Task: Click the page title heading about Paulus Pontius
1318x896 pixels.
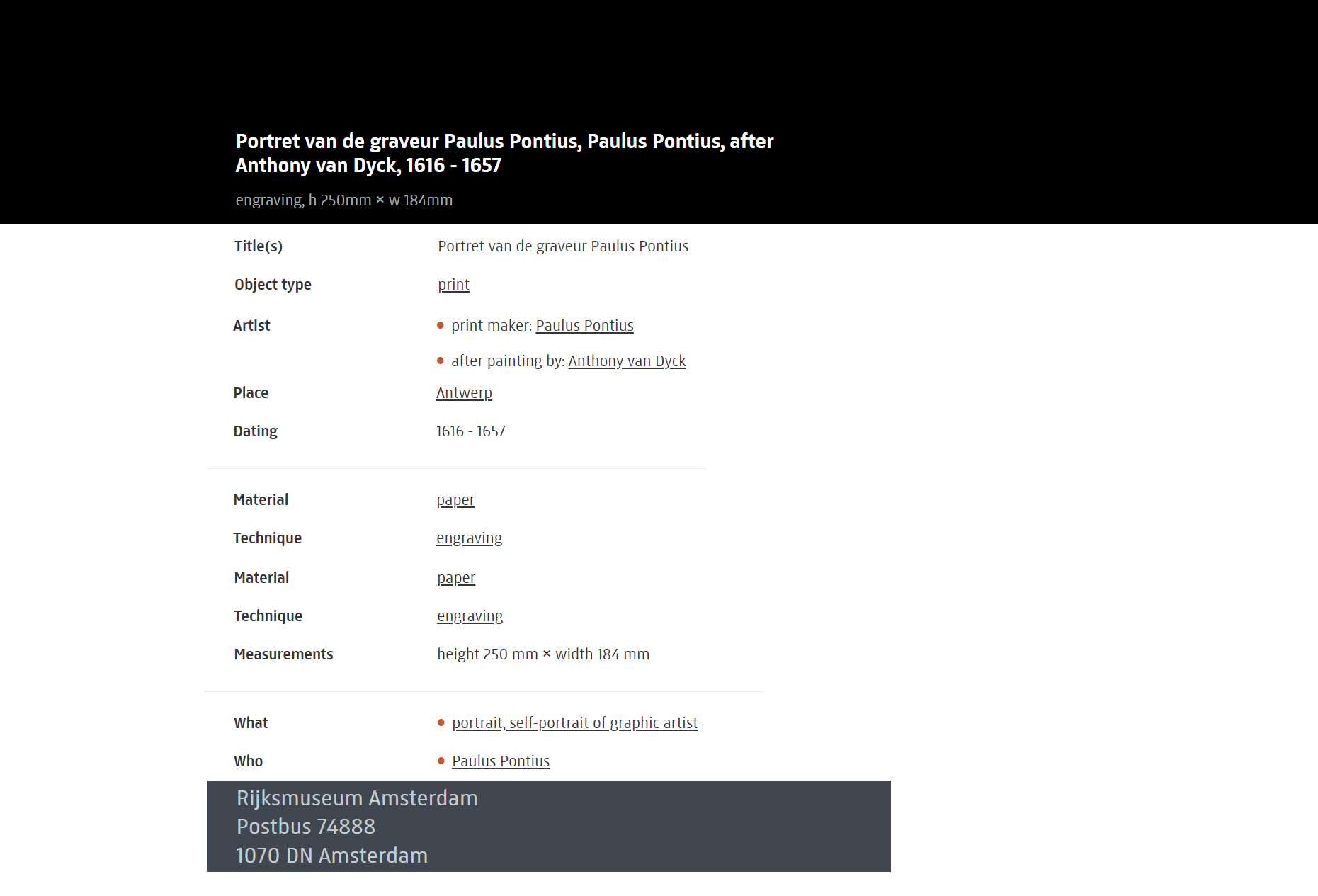Action: pos(504,153)
